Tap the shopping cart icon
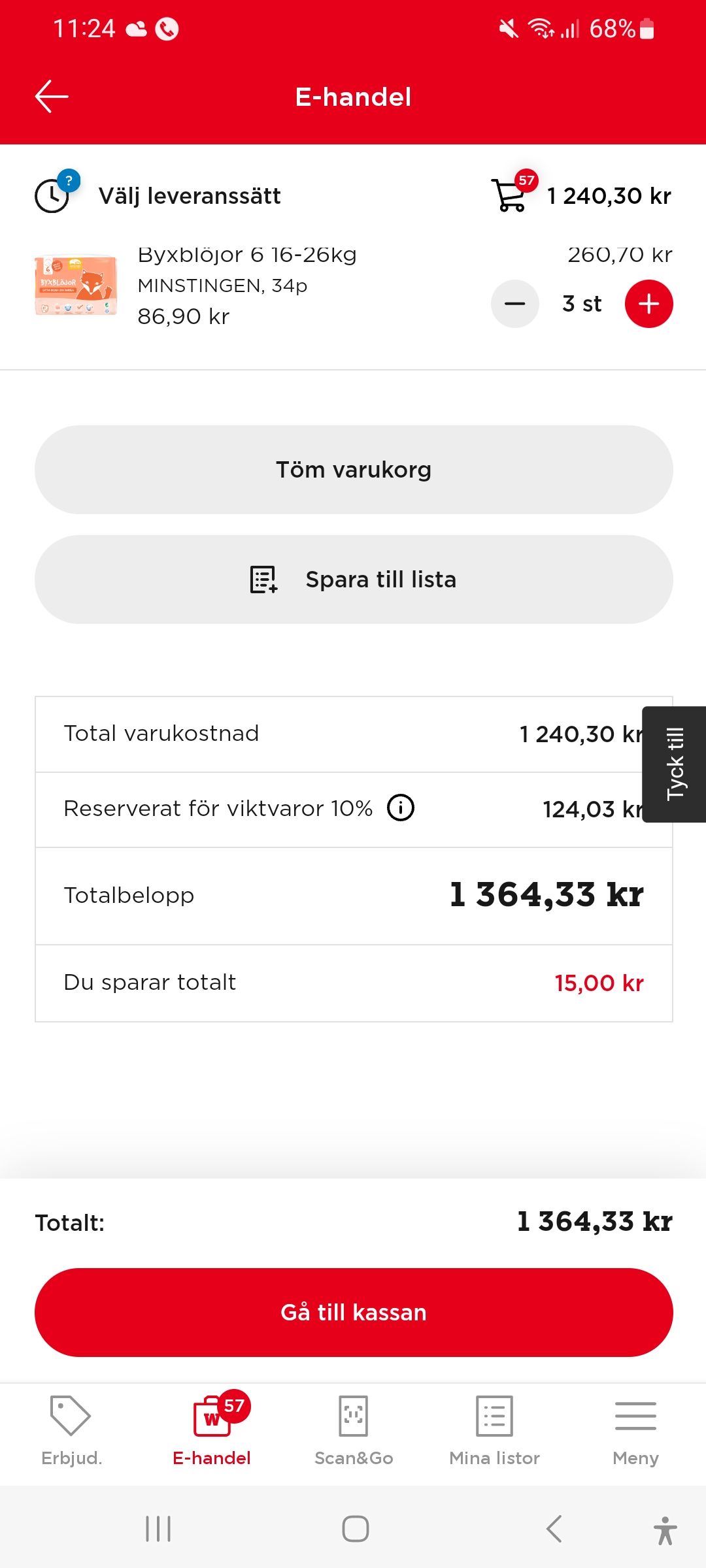 [x=510, y=195]
